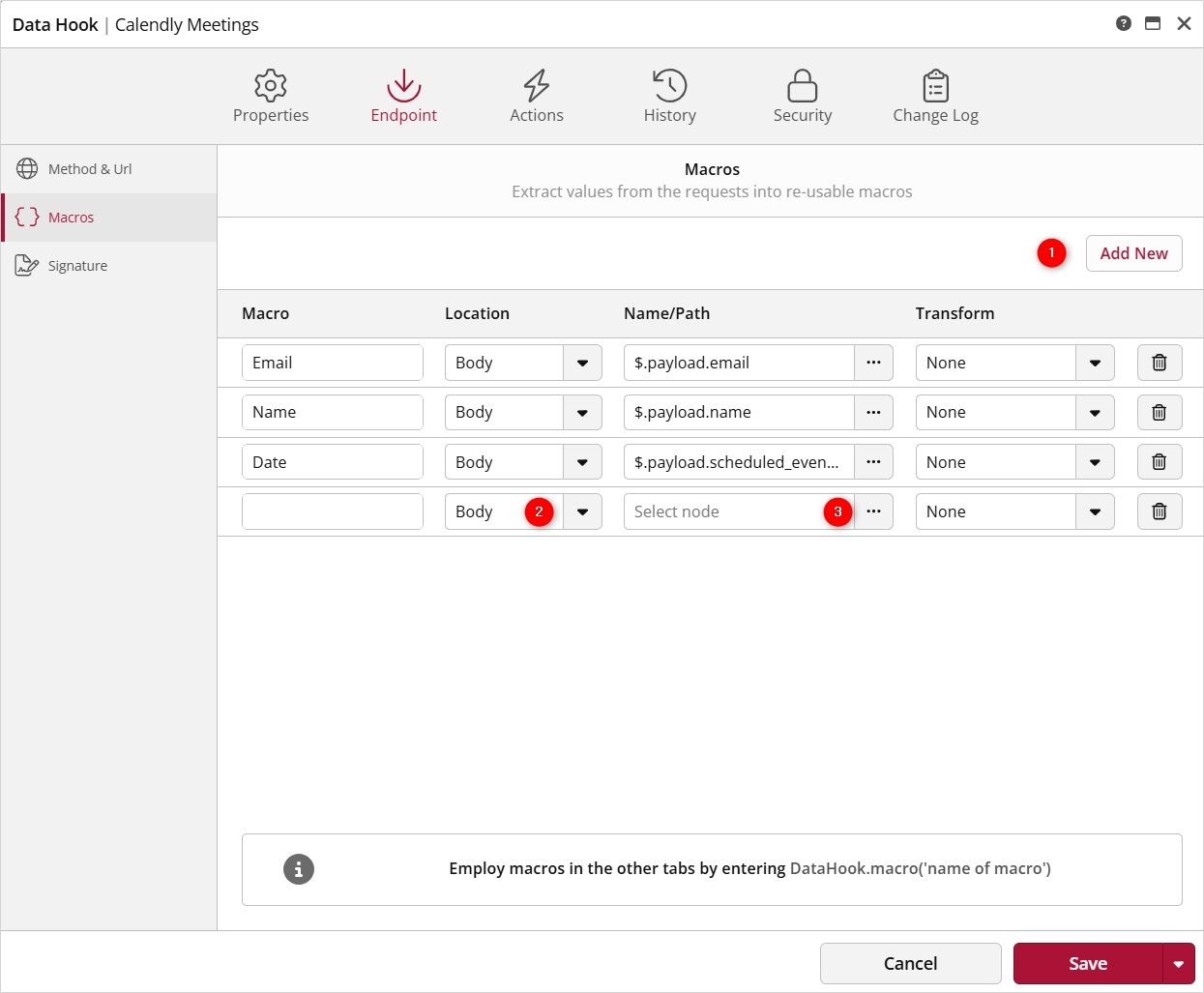Edit the $.payload.email path field
1204x993 pixels.
[739, 363]
